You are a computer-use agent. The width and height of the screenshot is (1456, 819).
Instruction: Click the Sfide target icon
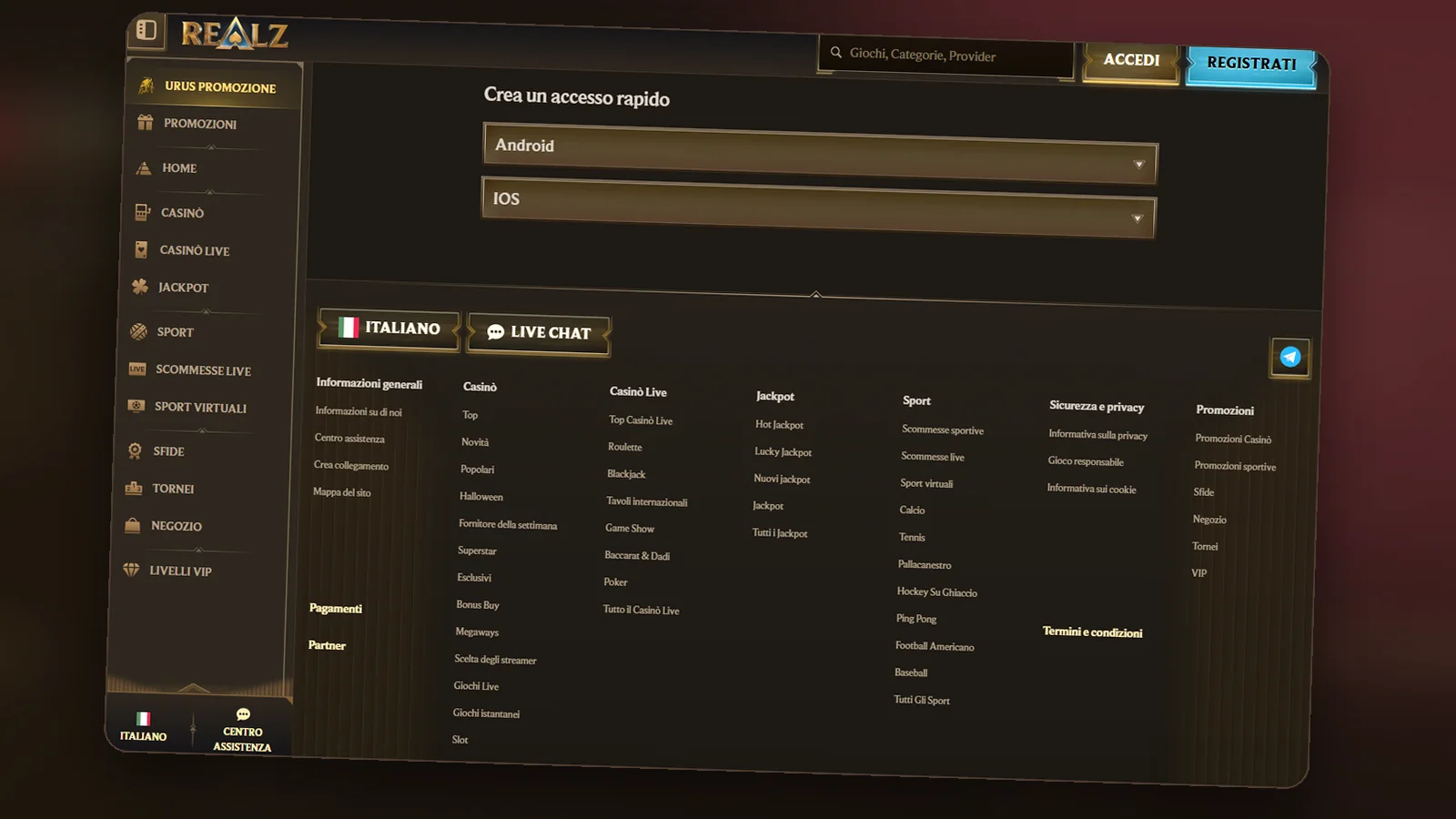tap(135, 450)
